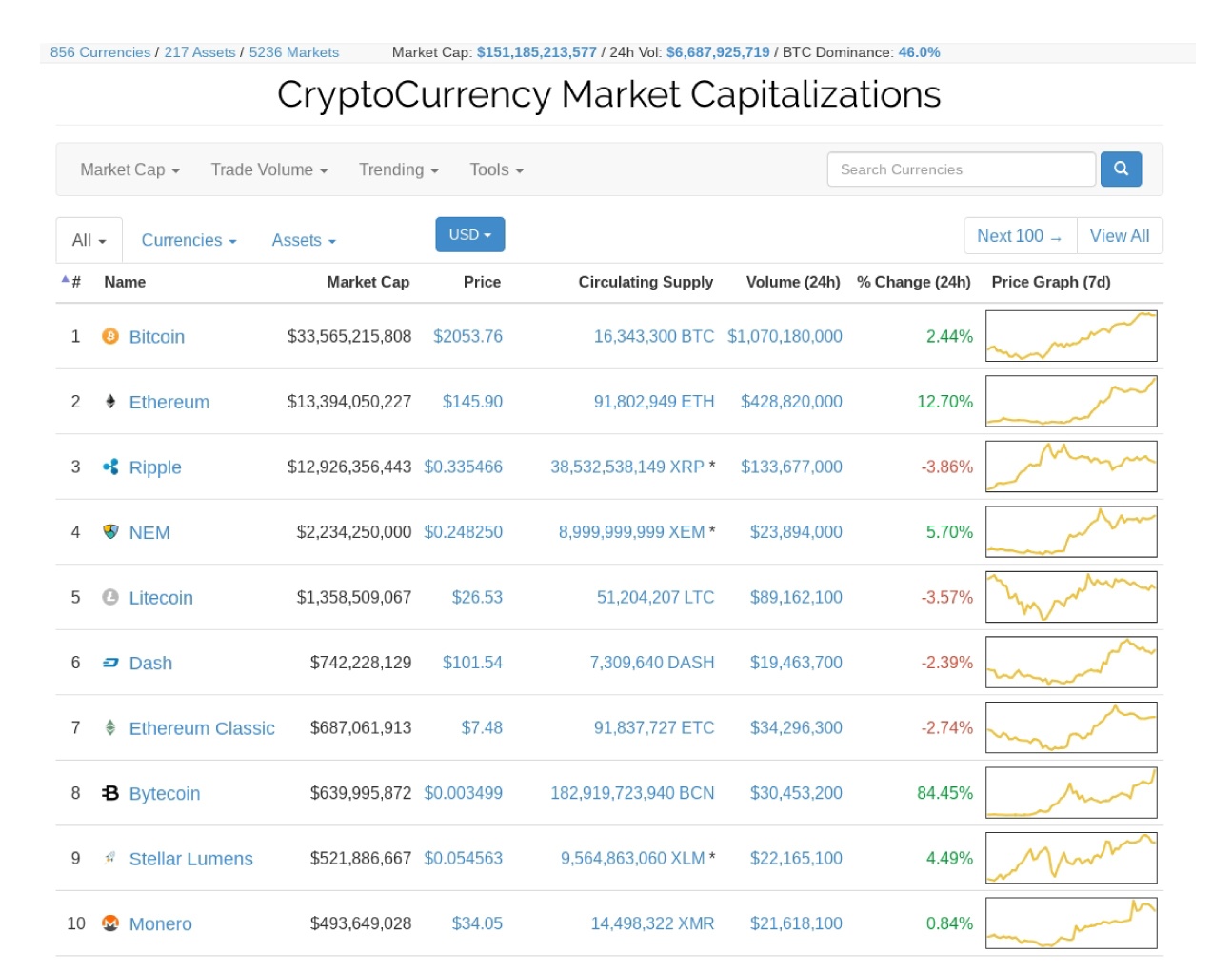Sort table by Market Cap column header
The width and height of the screenshot is (1232, 973).
(368, 282)
